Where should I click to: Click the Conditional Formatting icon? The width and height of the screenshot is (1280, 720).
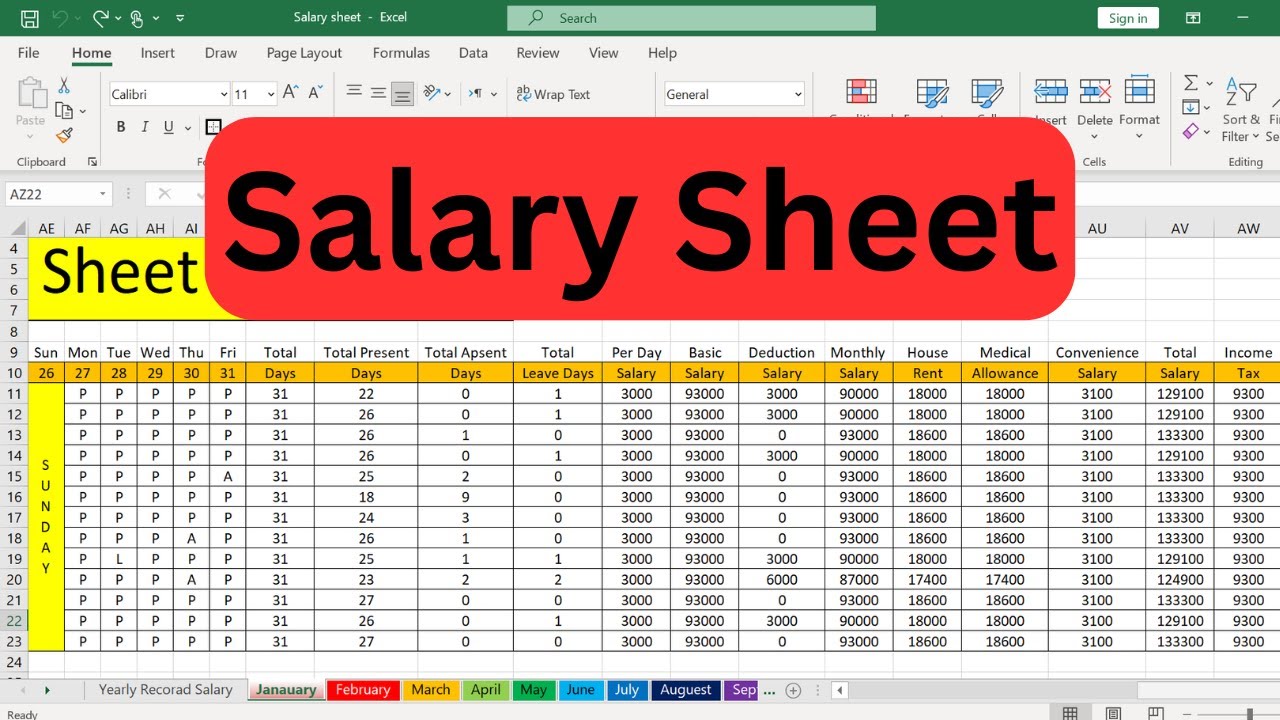(861, 92)
